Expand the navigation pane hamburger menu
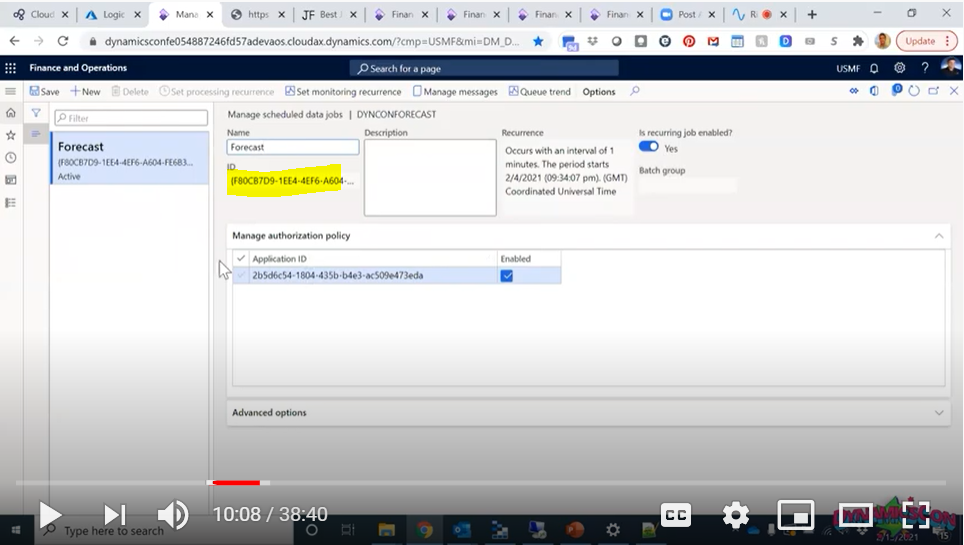 tap(10, 91)
